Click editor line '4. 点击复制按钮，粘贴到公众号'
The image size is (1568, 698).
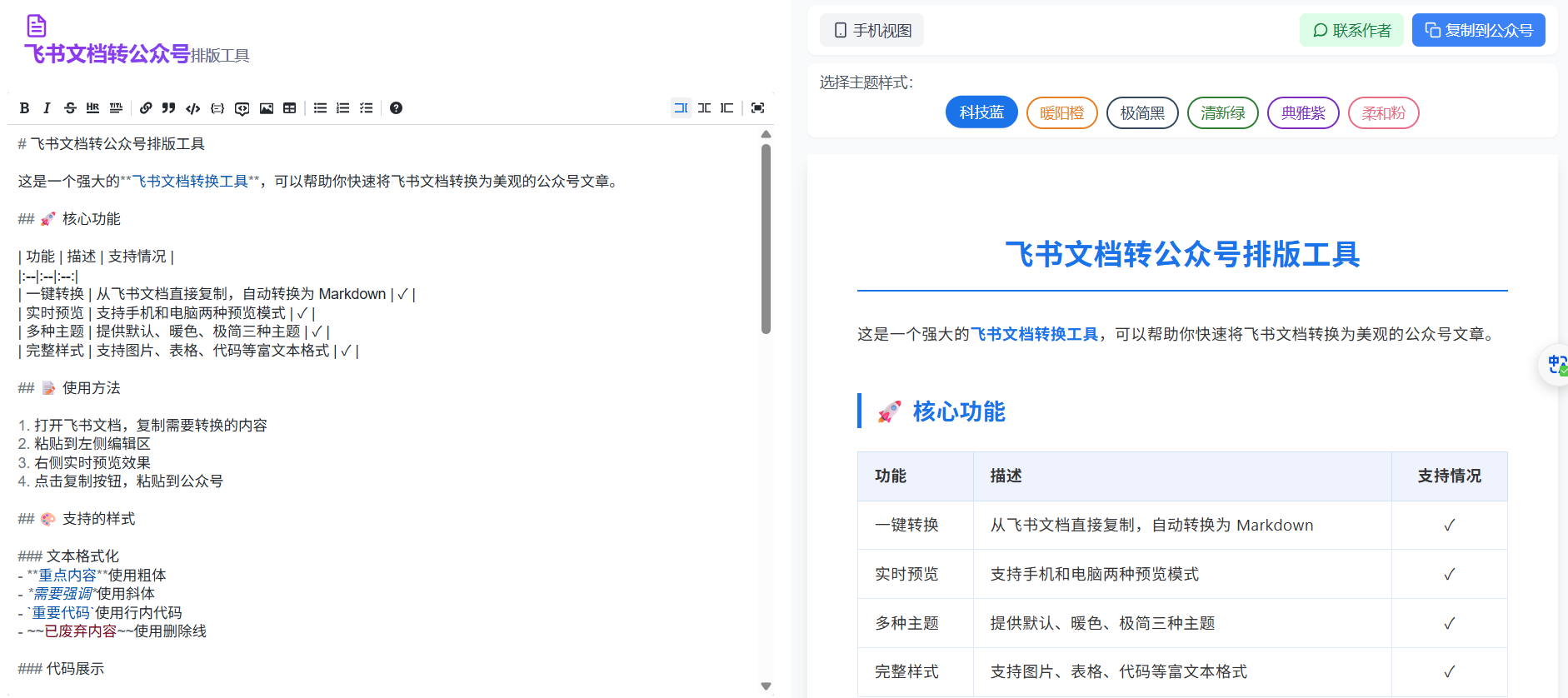[x=121, y=481]
